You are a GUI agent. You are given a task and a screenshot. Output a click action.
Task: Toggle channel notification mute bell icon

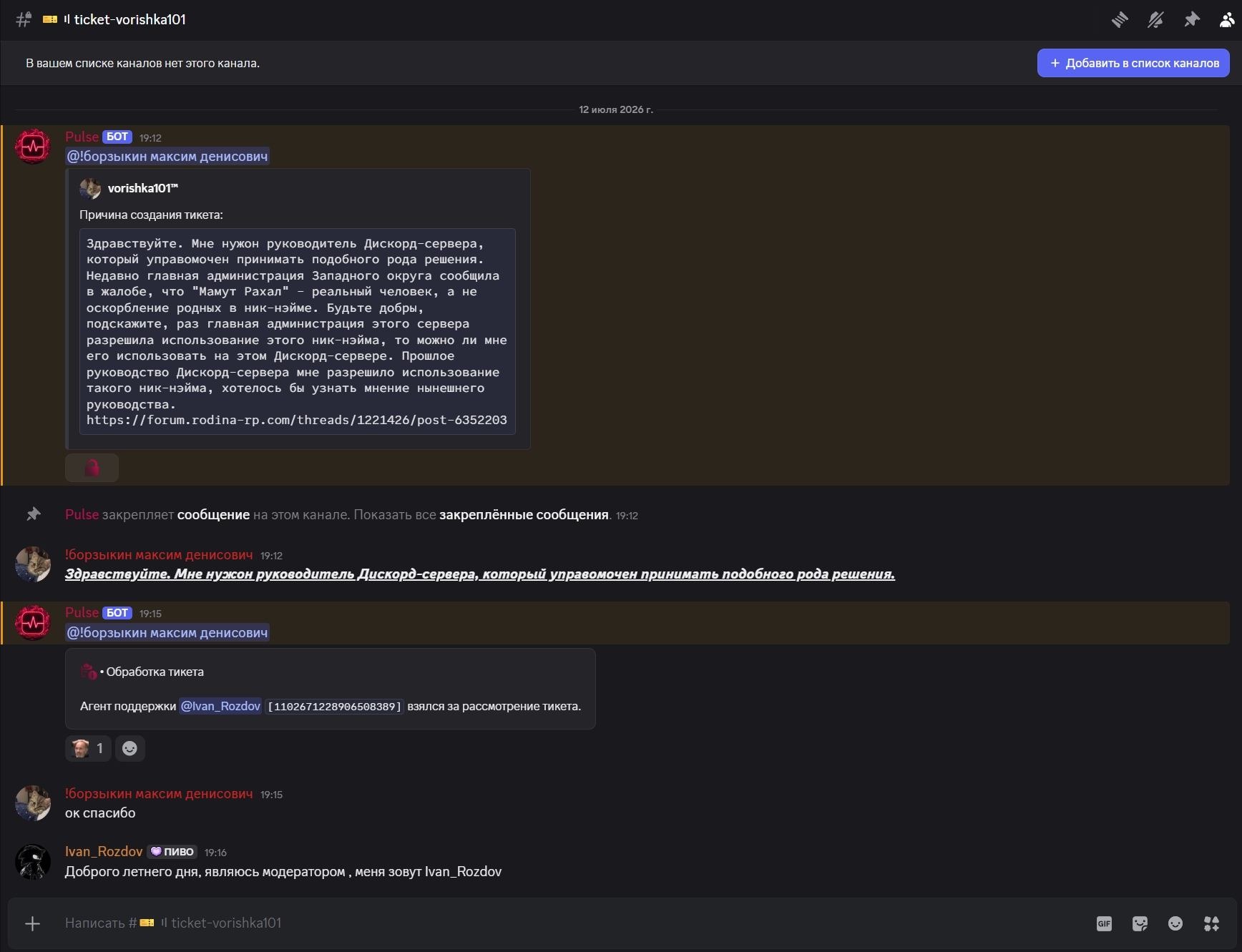coord(1155,20)
